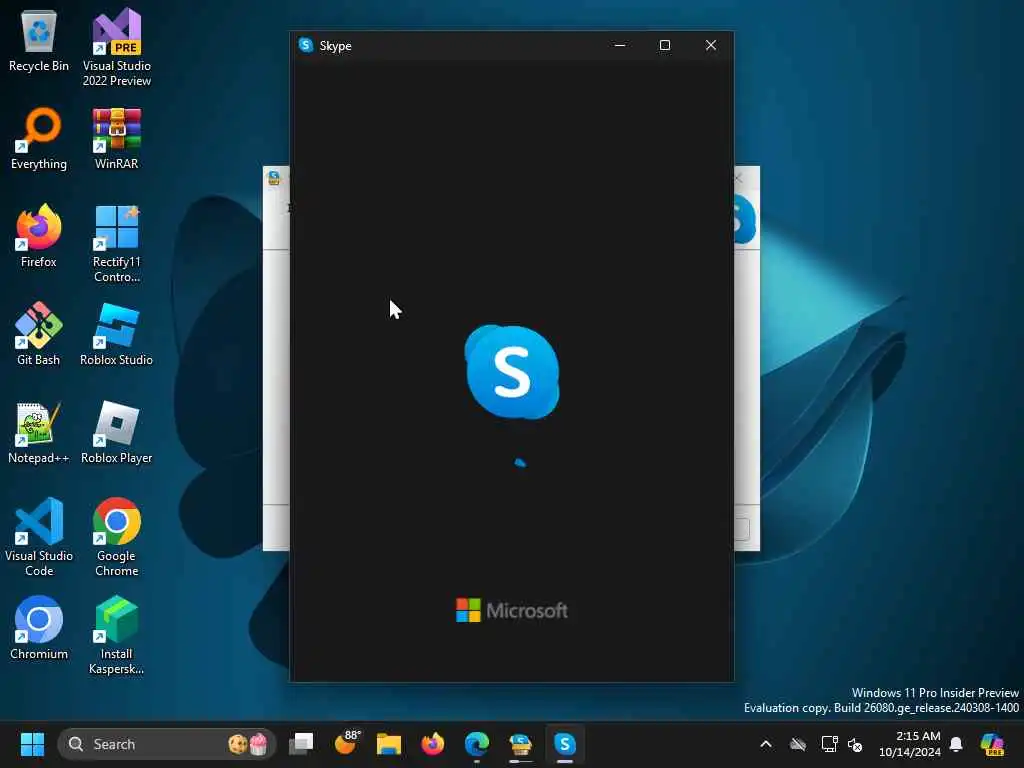Image resolution: width=1024 pixels, height=768 pixels.
Task: Click the installer window's title bar icon
Action: (274, 178)
